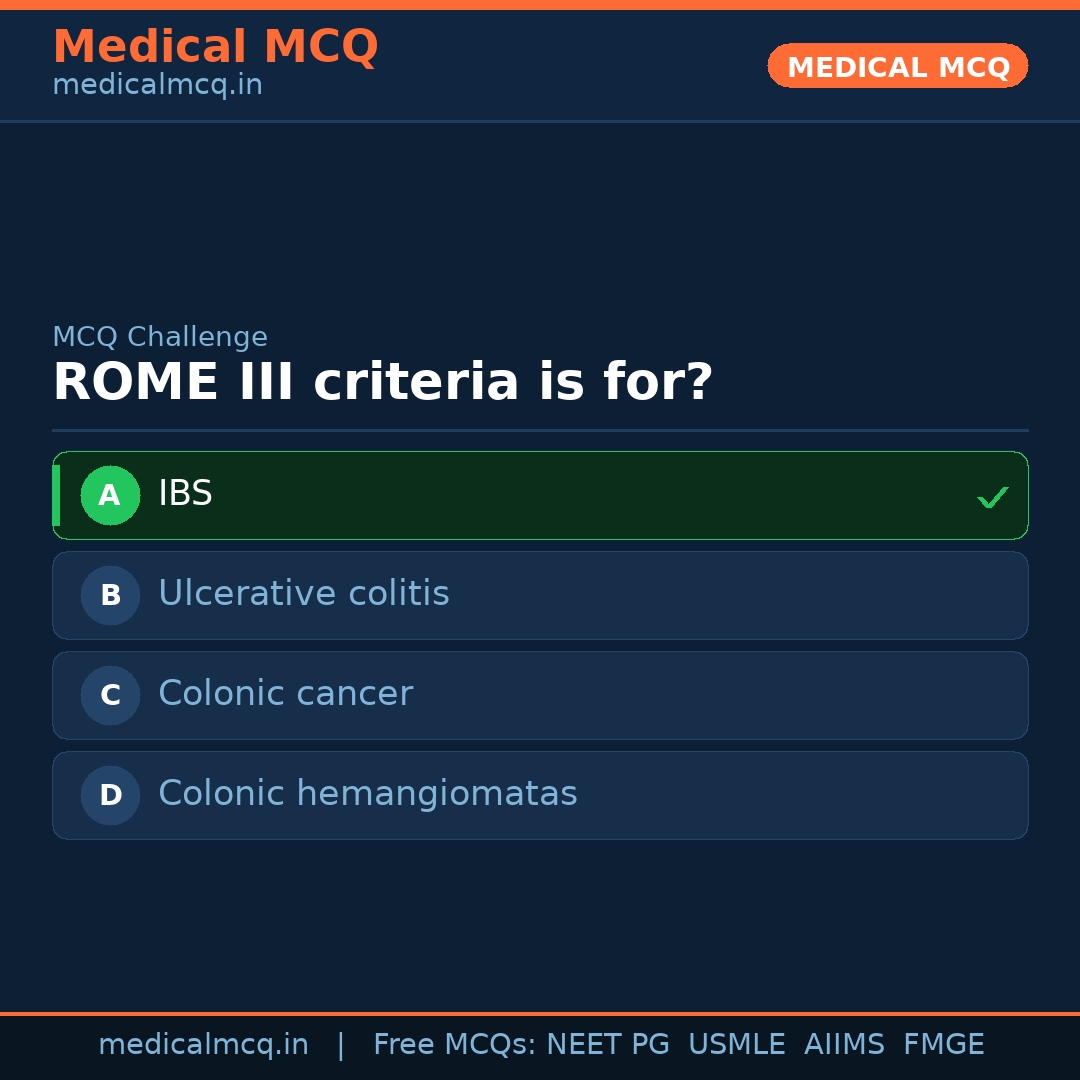Open medicalmcq.in link under the header title
Screen dimensions: 1080x1080
[x=157, y=85]
